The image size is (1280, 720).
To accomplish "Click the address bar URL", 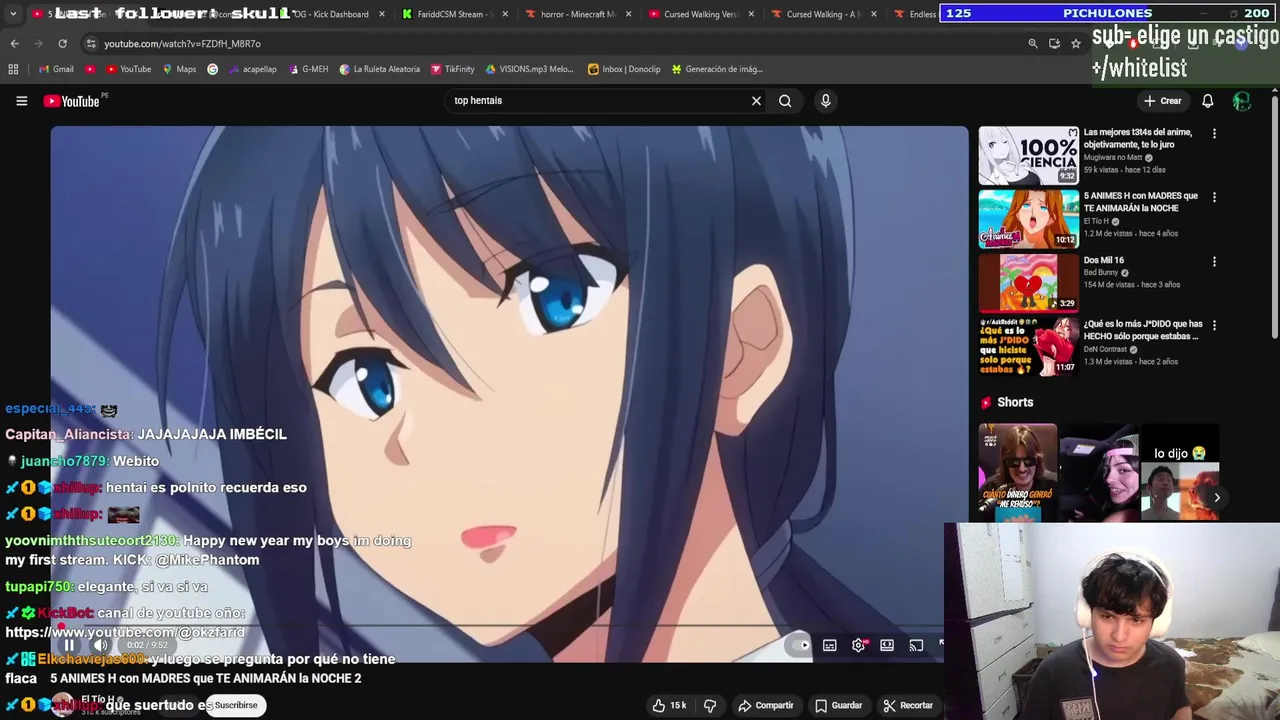I will pos(182,44).
